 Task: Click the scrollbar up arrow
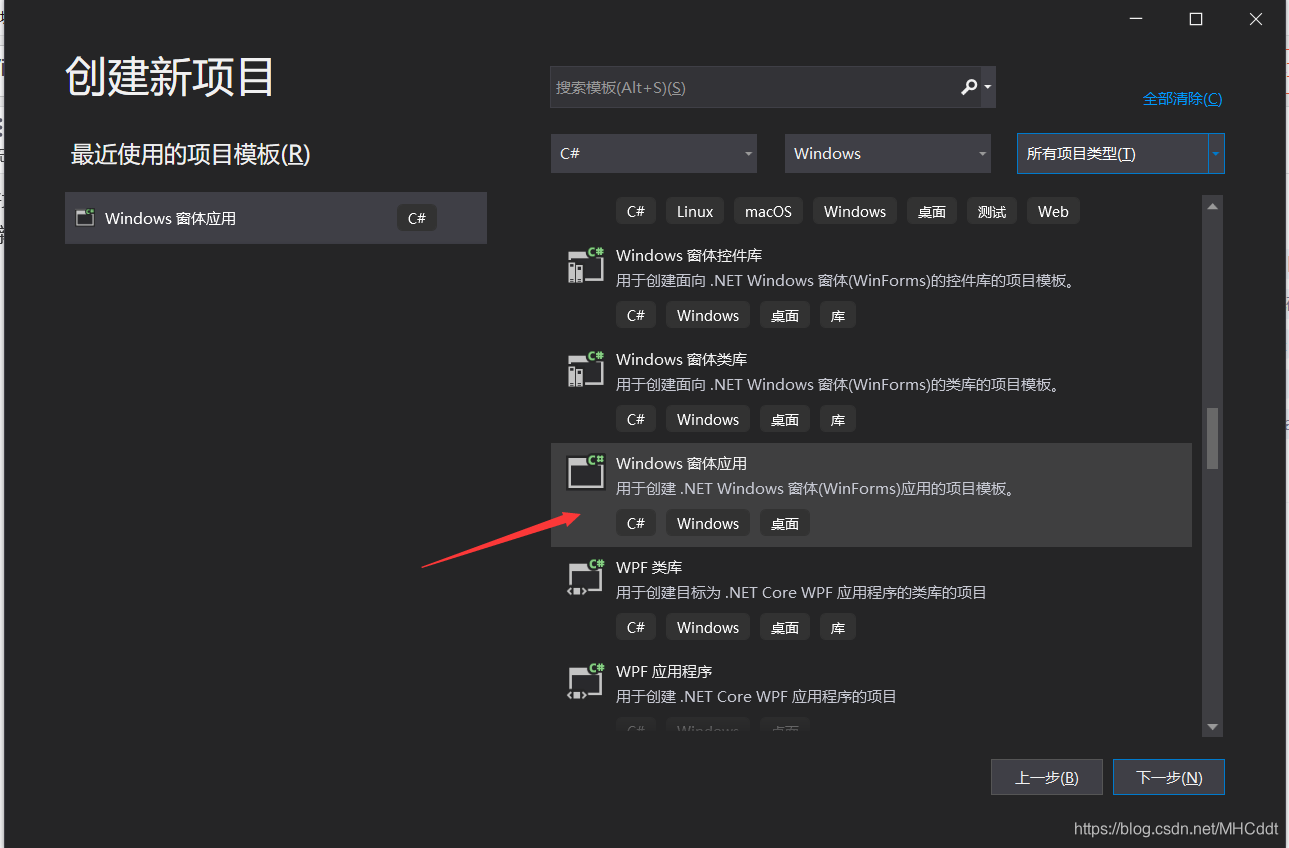click(1212, 206)
